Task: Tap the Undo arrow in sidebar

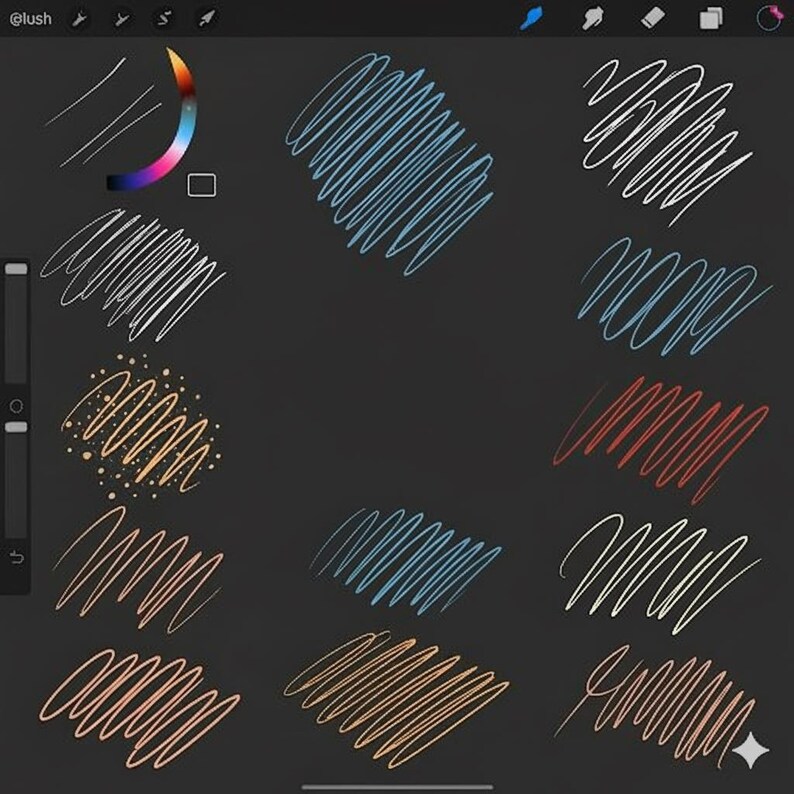Action: click(x=16, y=558)
